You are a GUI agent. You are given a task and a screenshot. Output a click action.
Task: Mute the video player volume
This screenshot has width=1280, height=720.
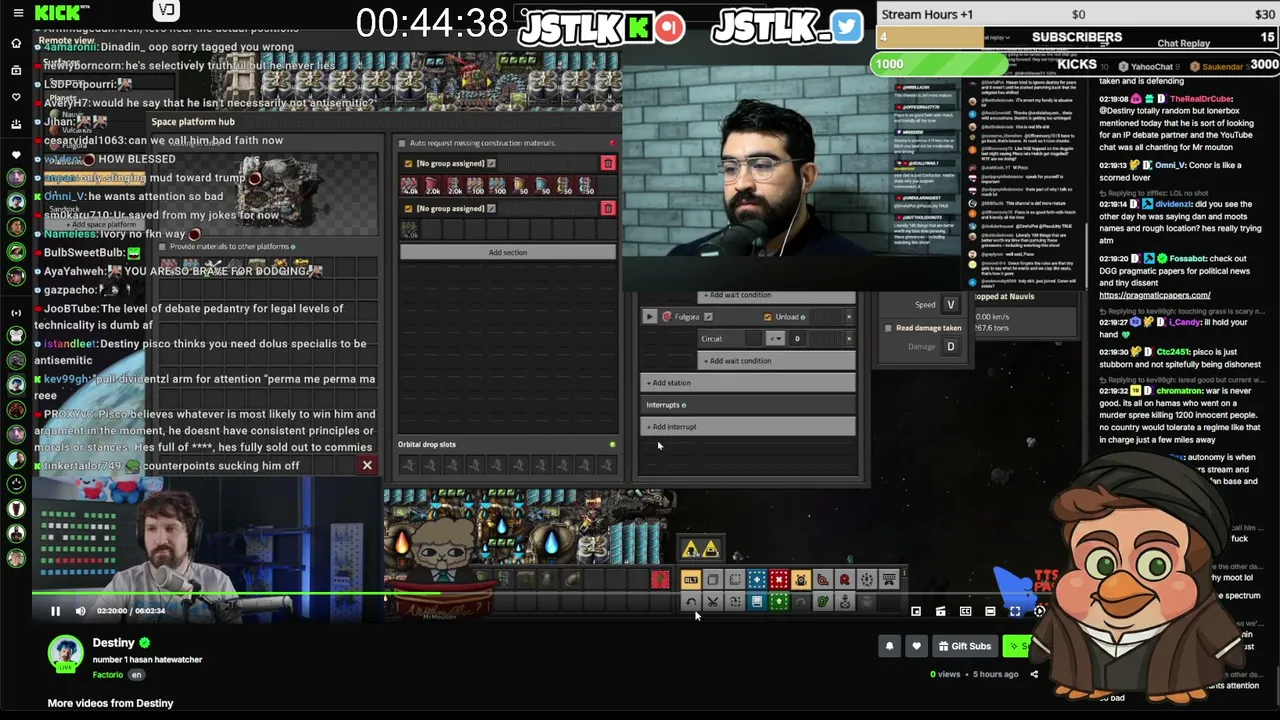(81, 611)
